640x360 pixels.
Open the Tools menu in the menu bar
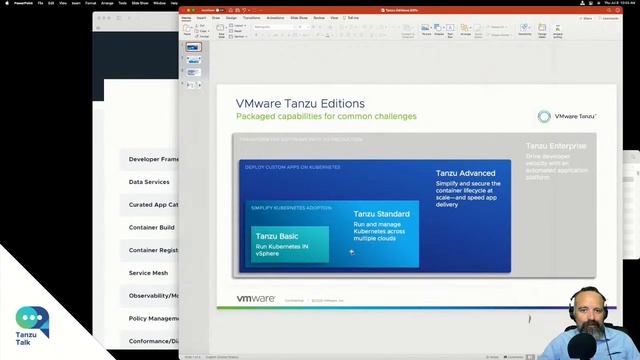click(x=122, y=3)
